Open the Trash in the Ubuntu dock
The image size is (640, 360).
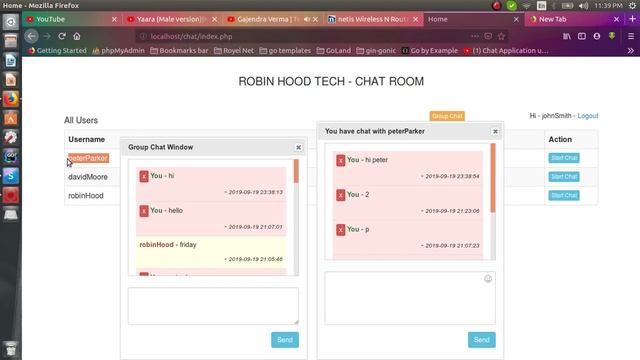11,349
